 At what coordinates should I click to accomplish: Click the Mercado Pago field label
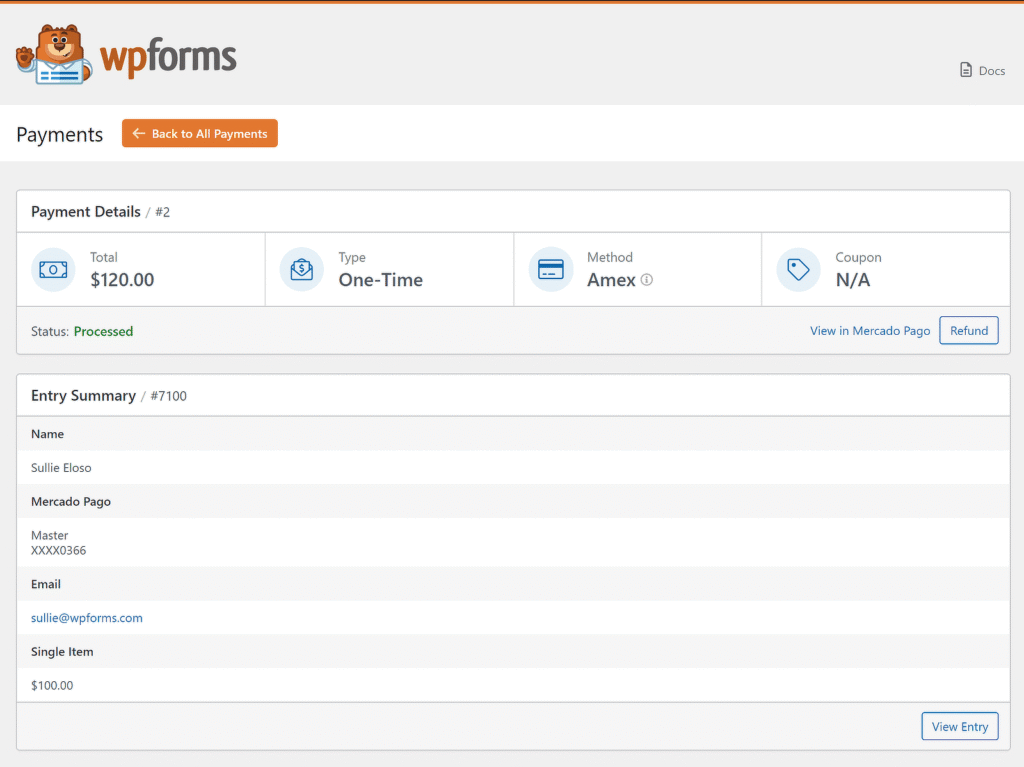pos(71,502)
